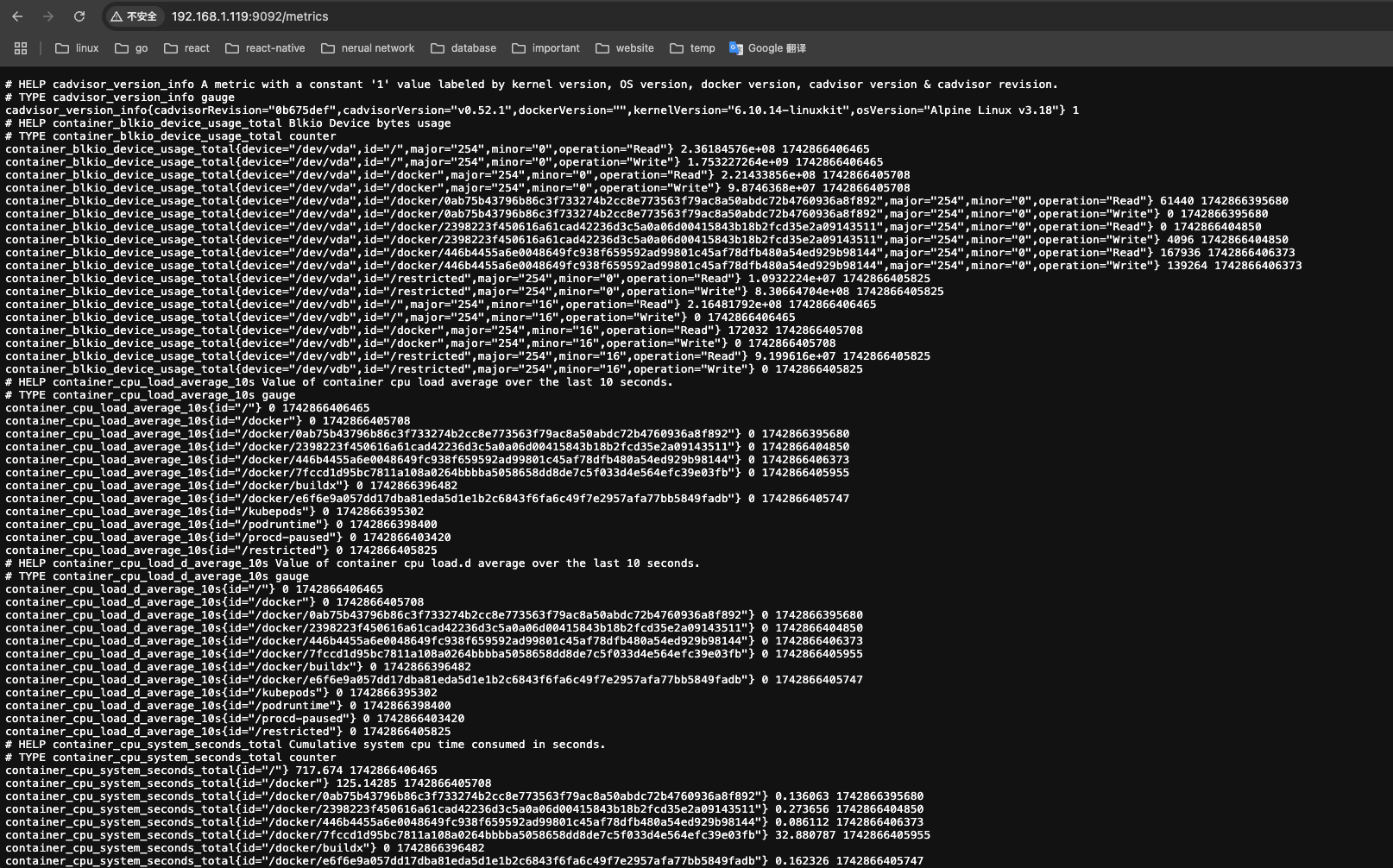Expand the react-native bookmark folder
Screen dimensions: 1393x868
point(265,48)
